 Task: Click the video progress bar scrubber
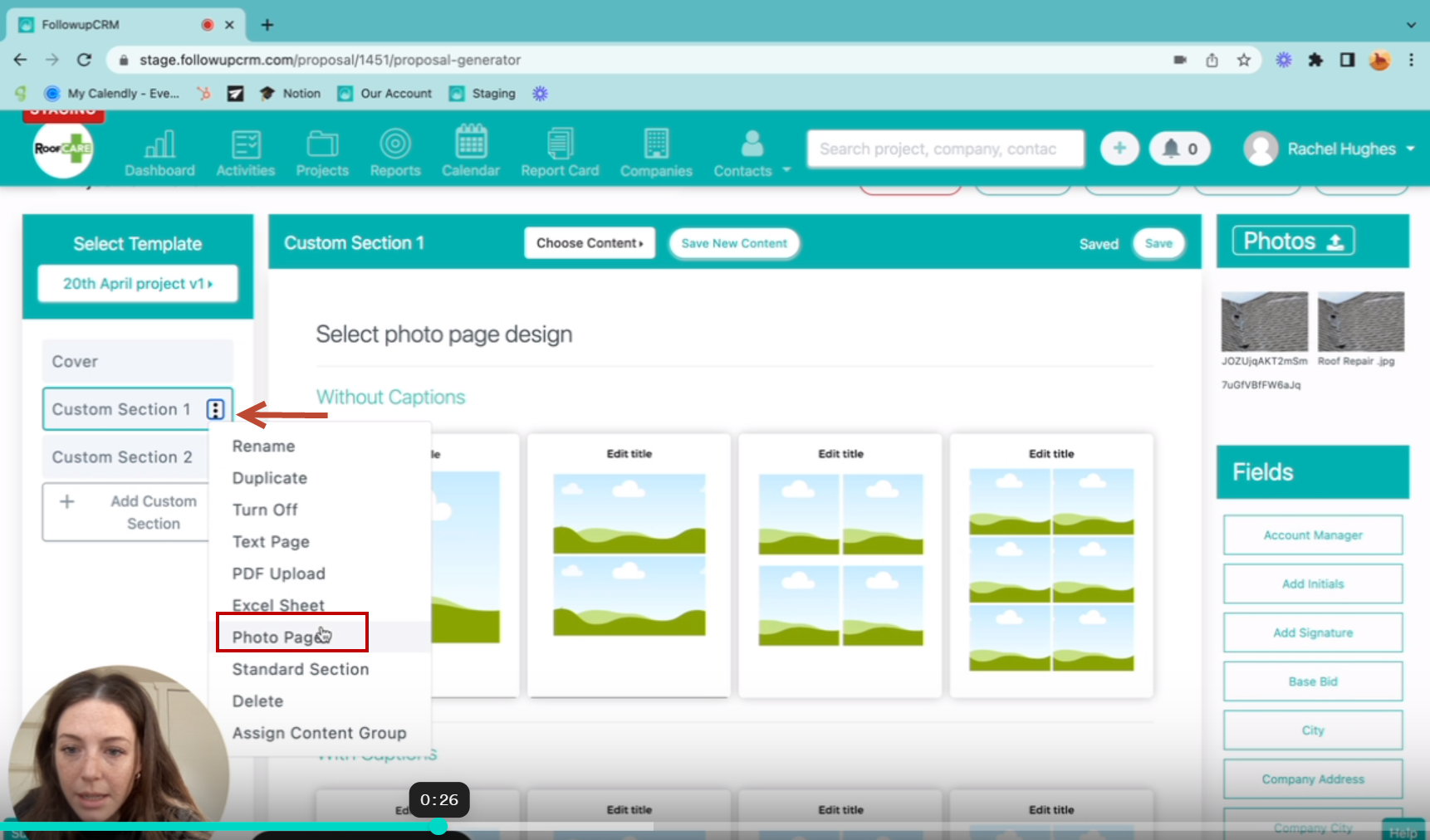pos(438,826)
